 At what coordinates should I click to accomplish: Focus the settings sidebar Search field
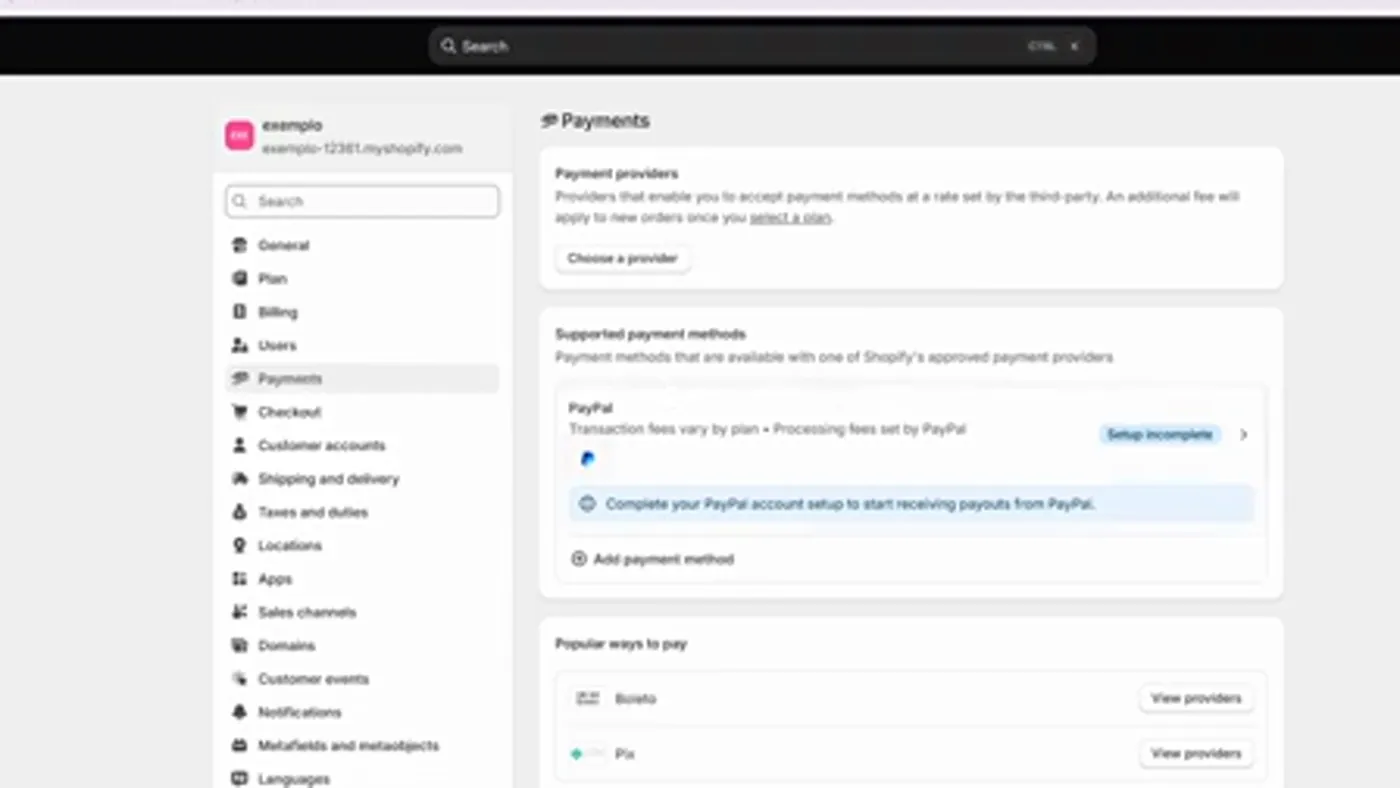point(362,201)
